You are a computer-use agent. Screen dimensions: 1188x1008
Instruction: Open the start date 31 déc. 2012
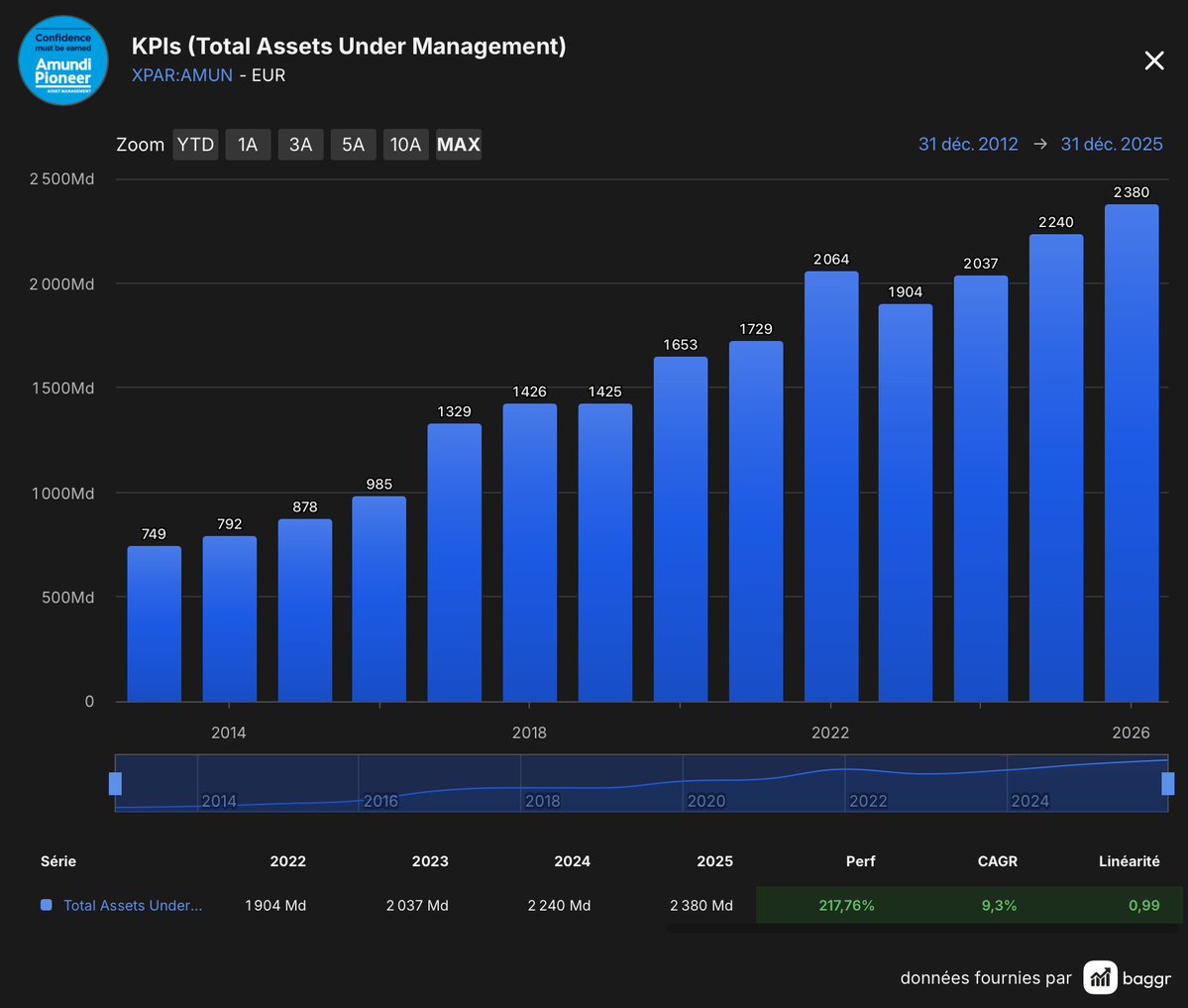968,144
